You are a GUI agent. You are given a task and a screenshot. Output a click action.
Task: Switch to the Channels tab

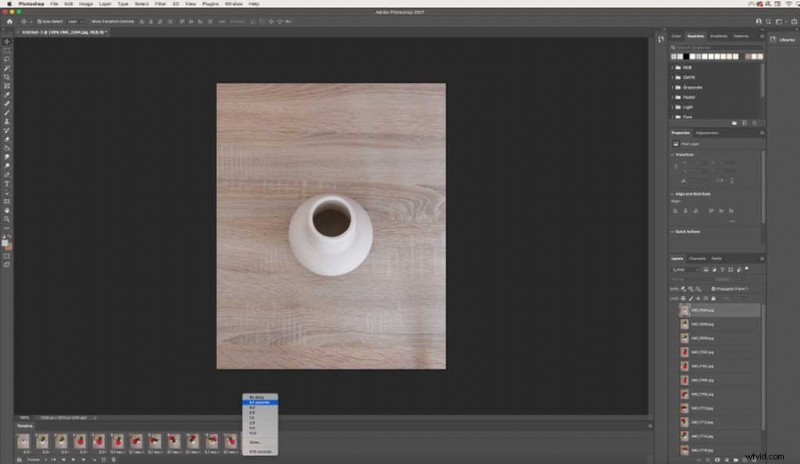(697, 259)
